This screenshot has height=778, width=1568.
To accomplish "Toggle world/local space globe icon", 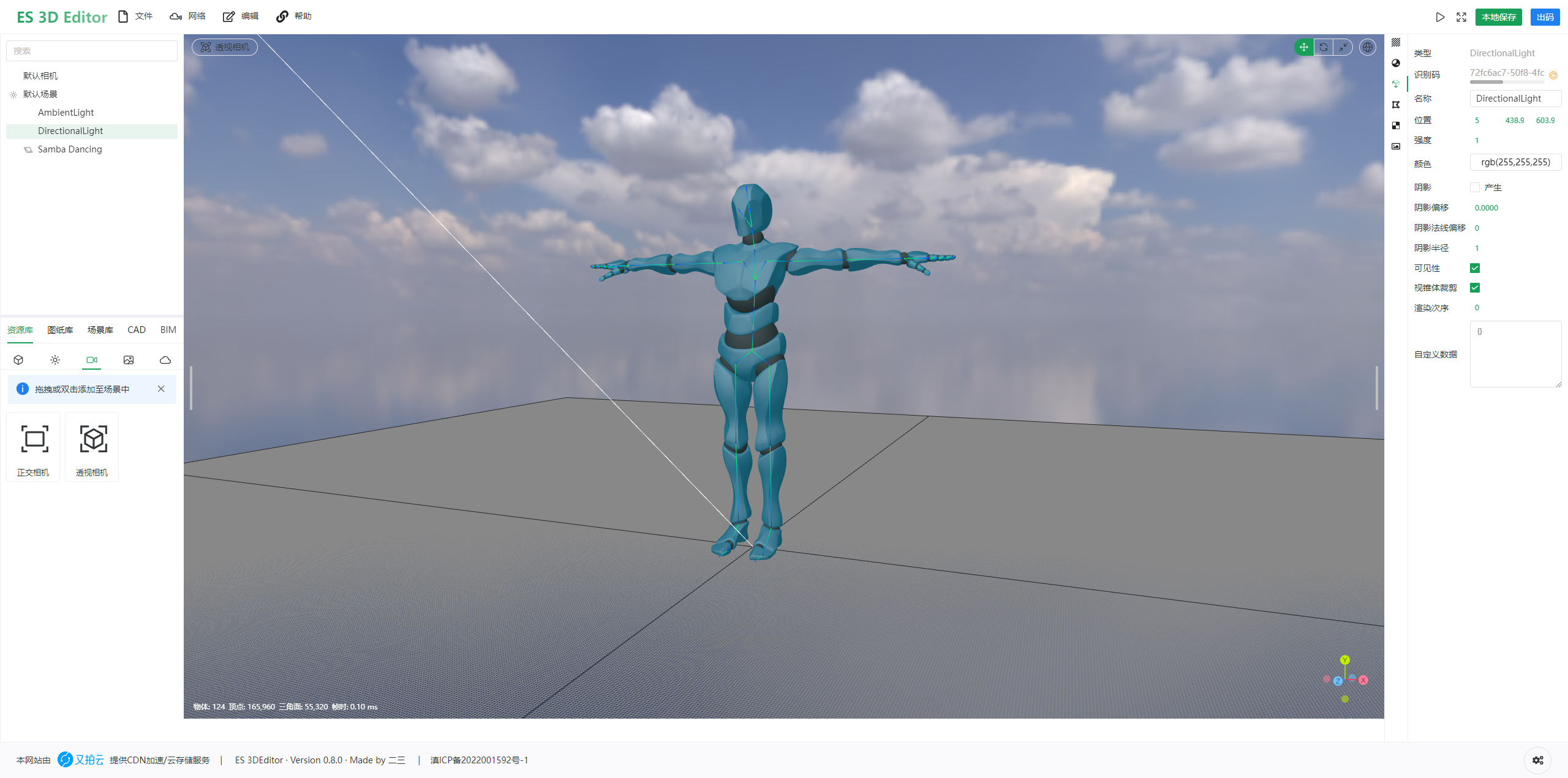I will tap(1368, 47).
